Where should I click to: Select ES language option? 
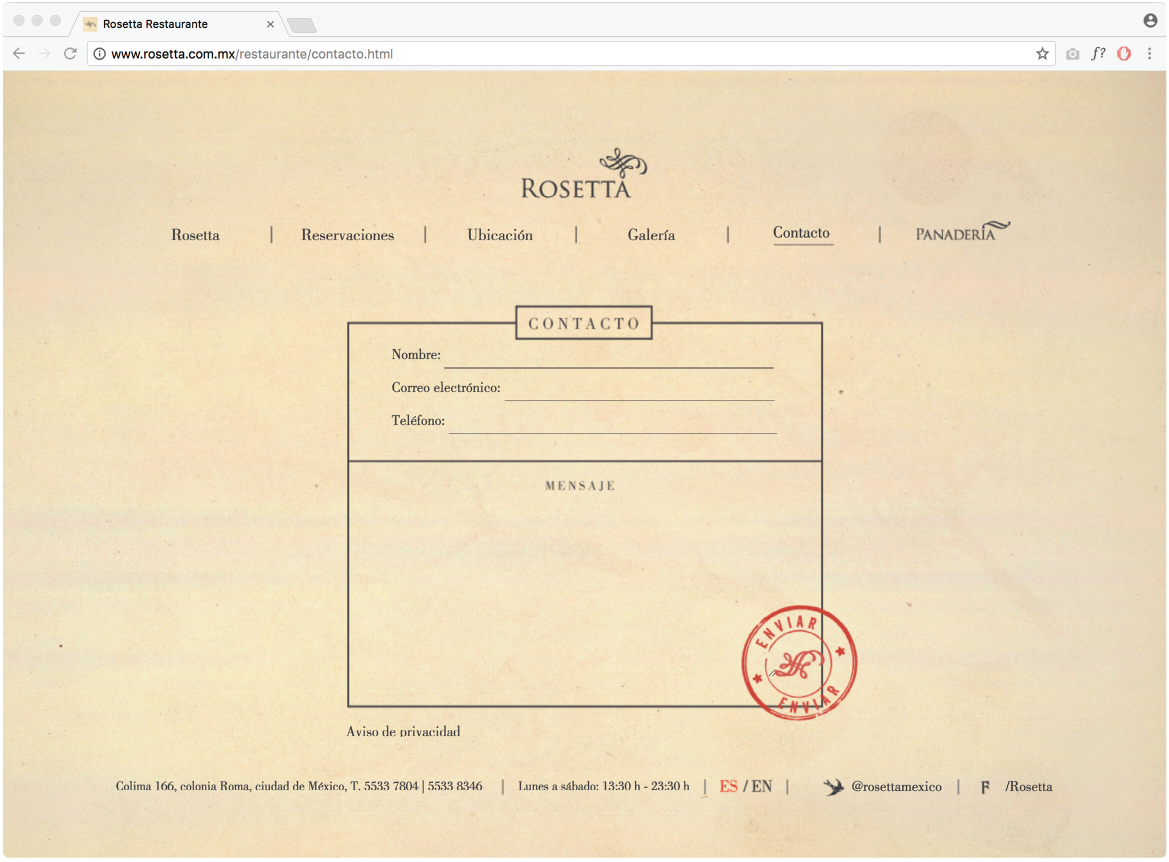(x=728, y=787)
